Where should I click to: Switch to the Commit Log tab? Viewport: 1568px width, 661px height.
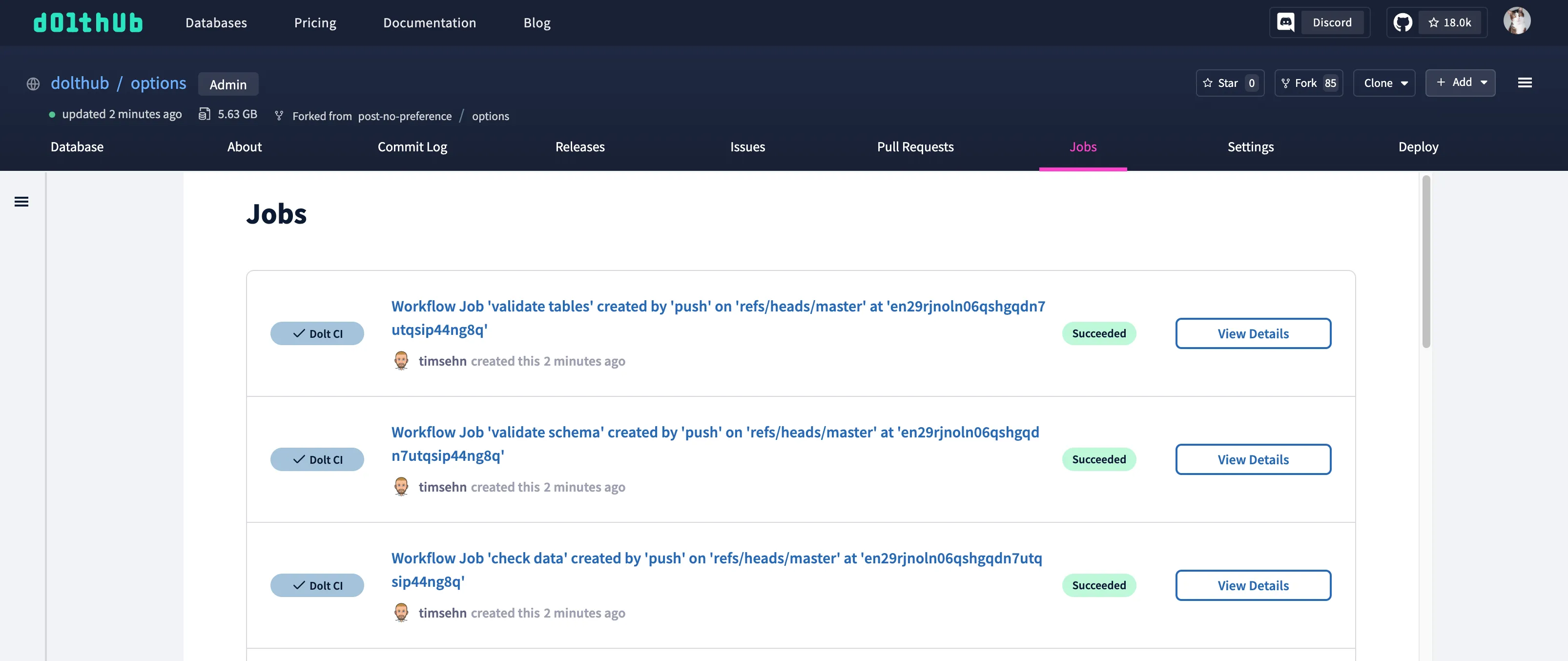click(412, 146)
